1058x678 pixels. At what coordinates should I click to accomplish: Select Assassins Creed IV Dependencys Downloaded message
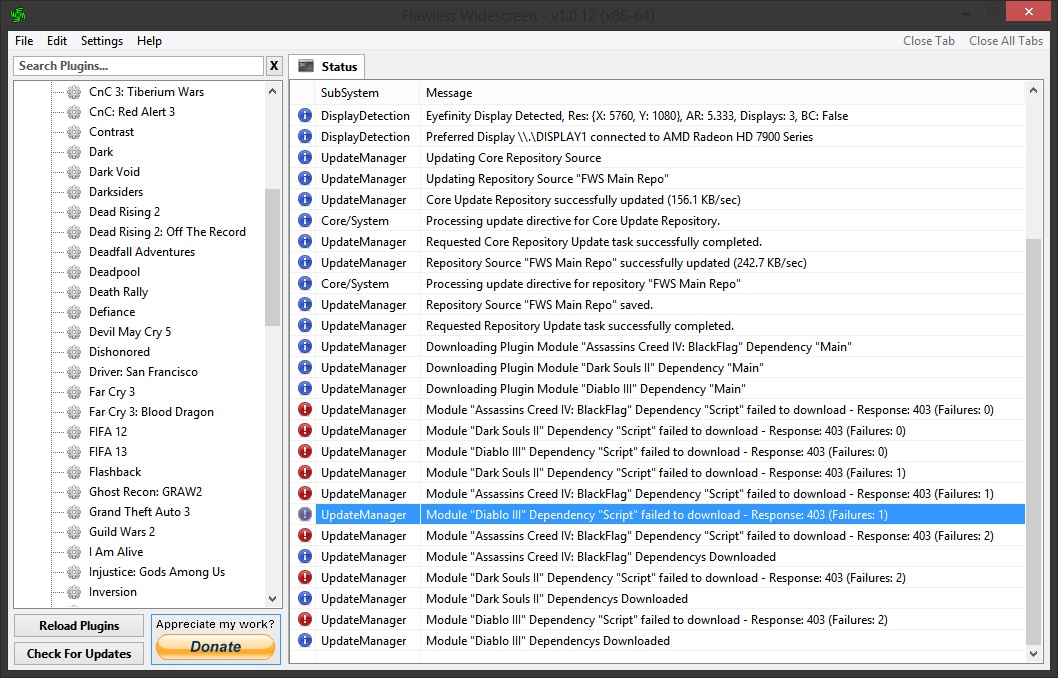coord(601,557)
